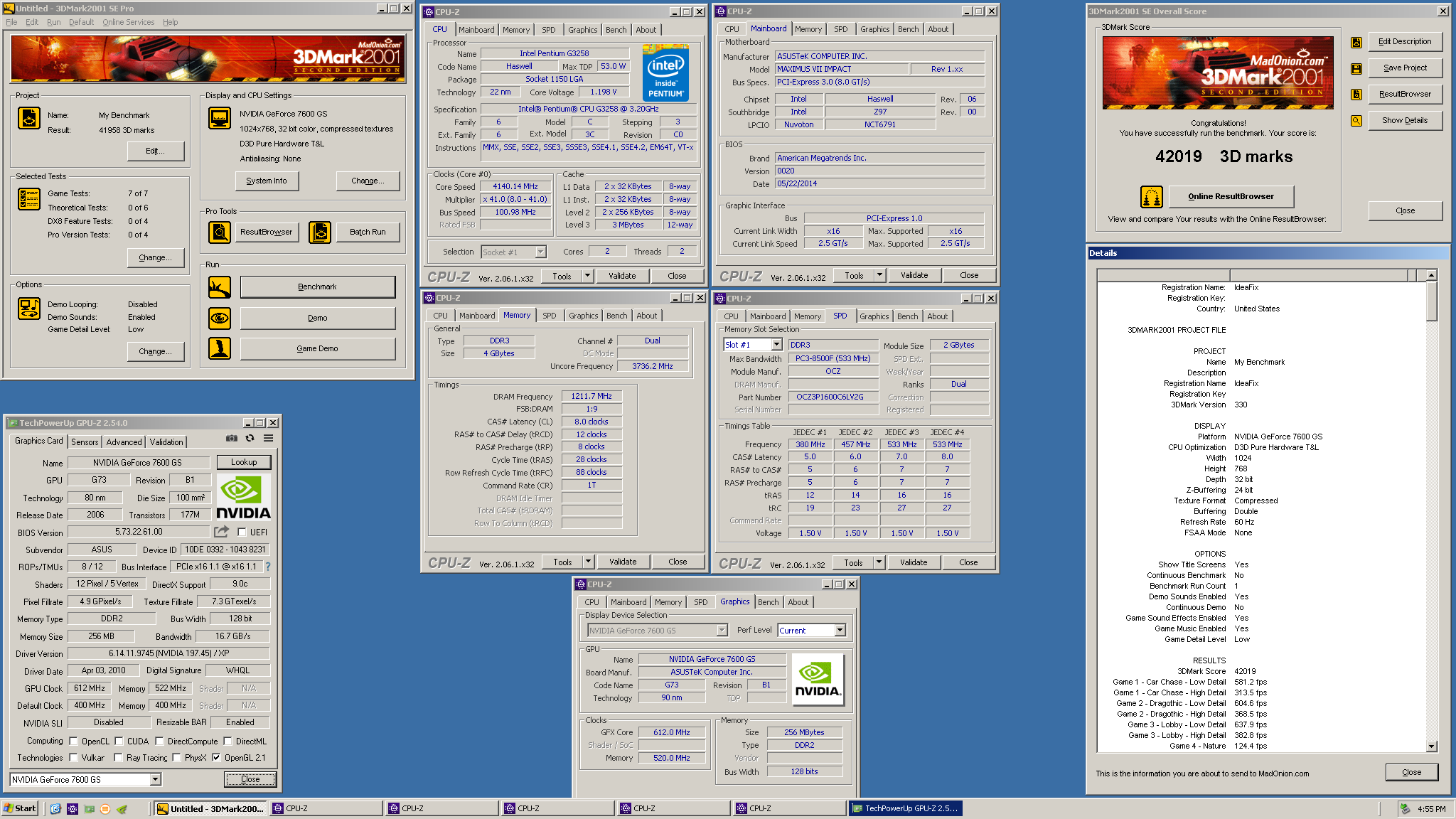Click the Start button on taskbar
This screenshot has width=1456, height=819.
click(x=20, y=809)
